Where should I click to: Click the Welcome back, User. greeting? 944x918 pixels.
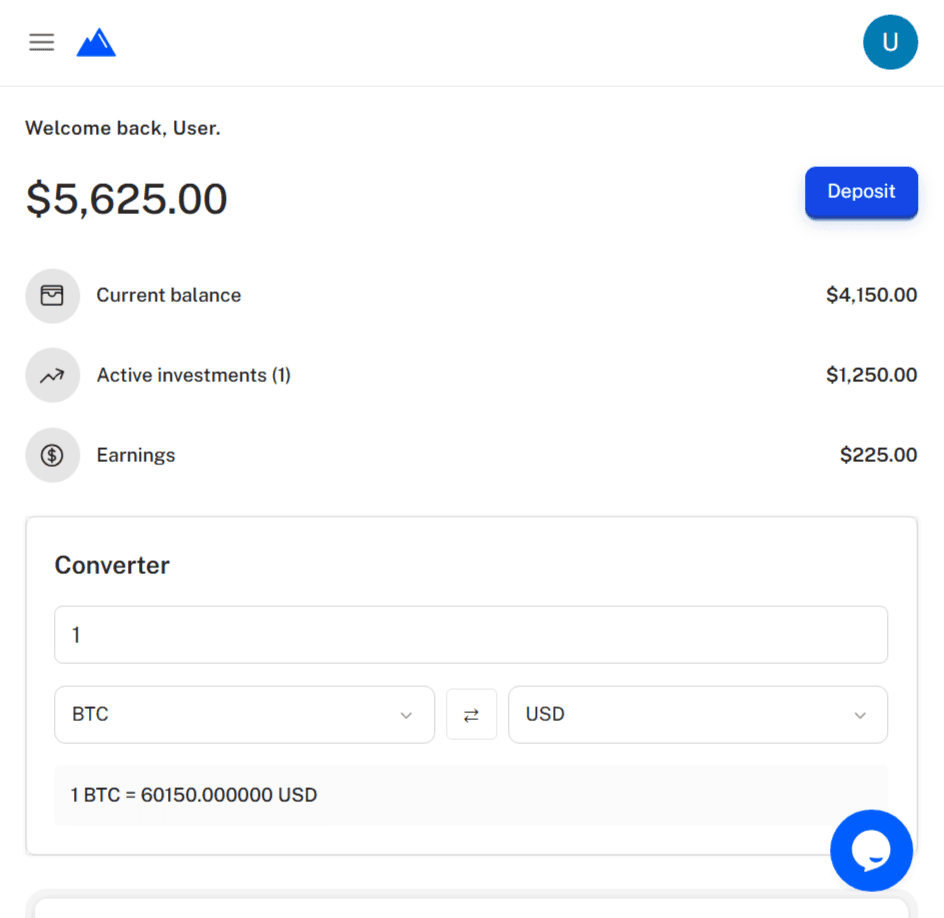pyautogui.click(x=123, y=128)
